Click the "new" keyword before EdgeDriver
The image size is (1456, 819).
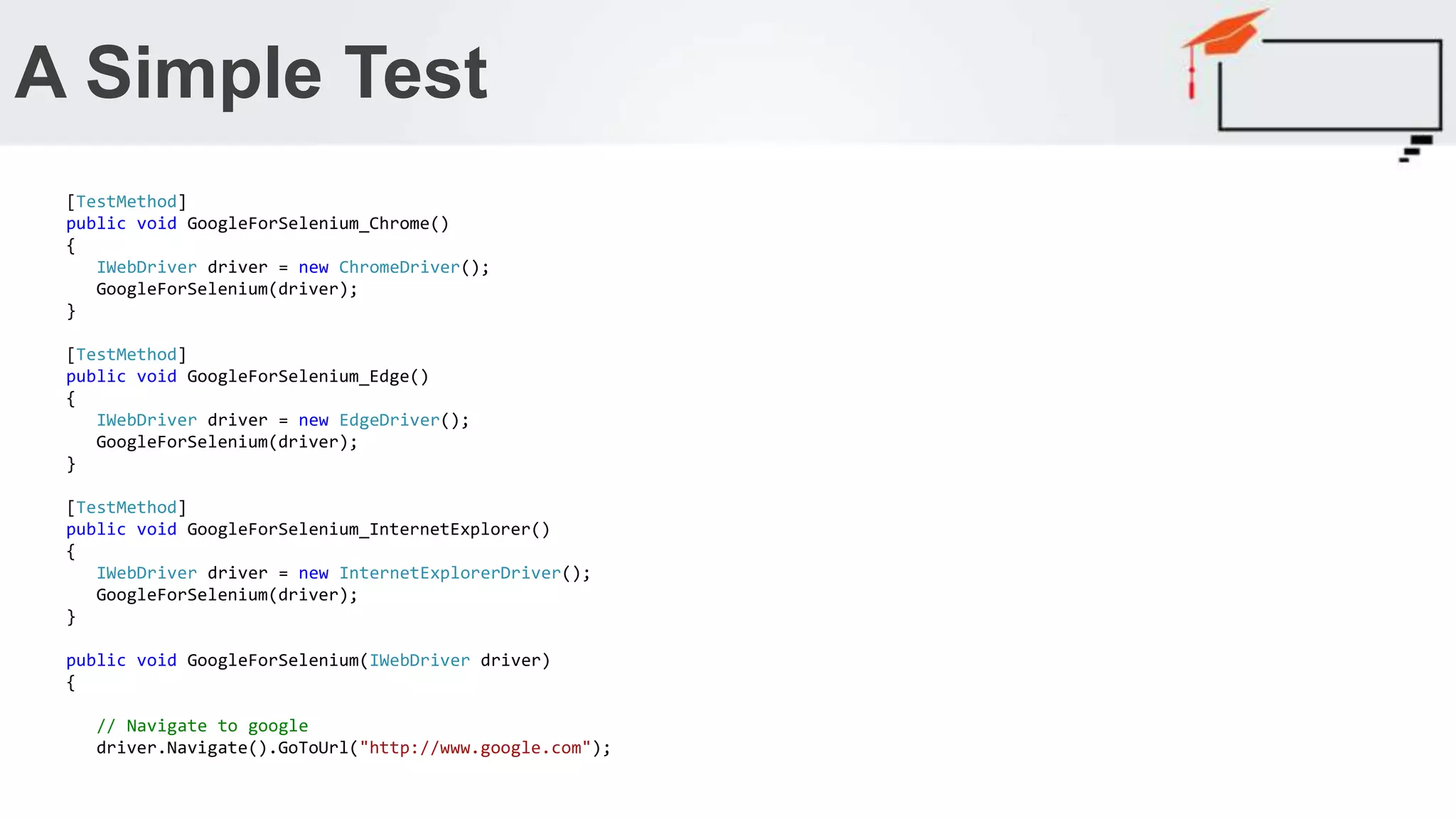point(313,420)
